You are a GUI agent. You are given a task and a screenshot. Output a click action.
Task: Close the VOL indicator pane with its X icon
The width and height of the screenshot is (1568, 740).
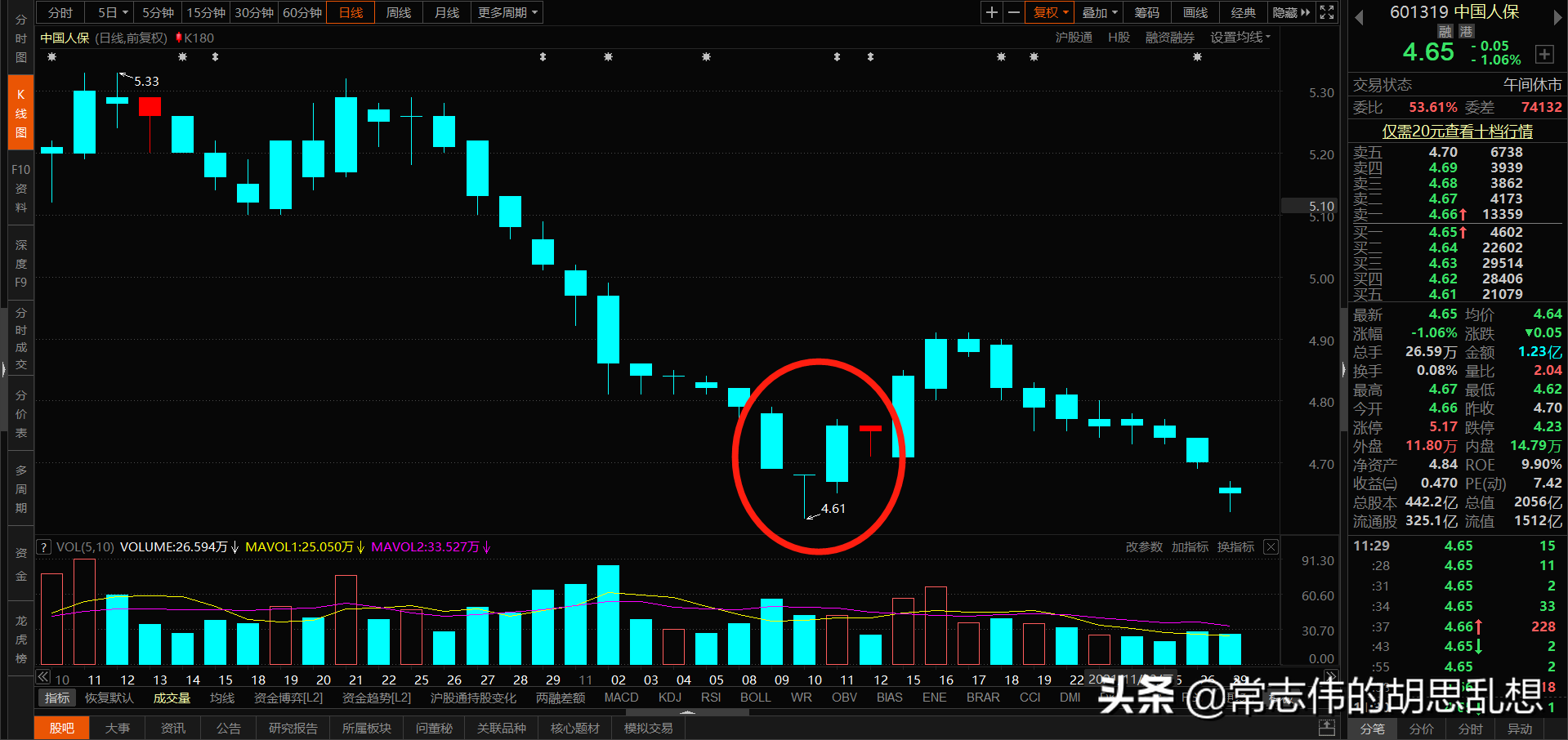[x=1271, y=546]
